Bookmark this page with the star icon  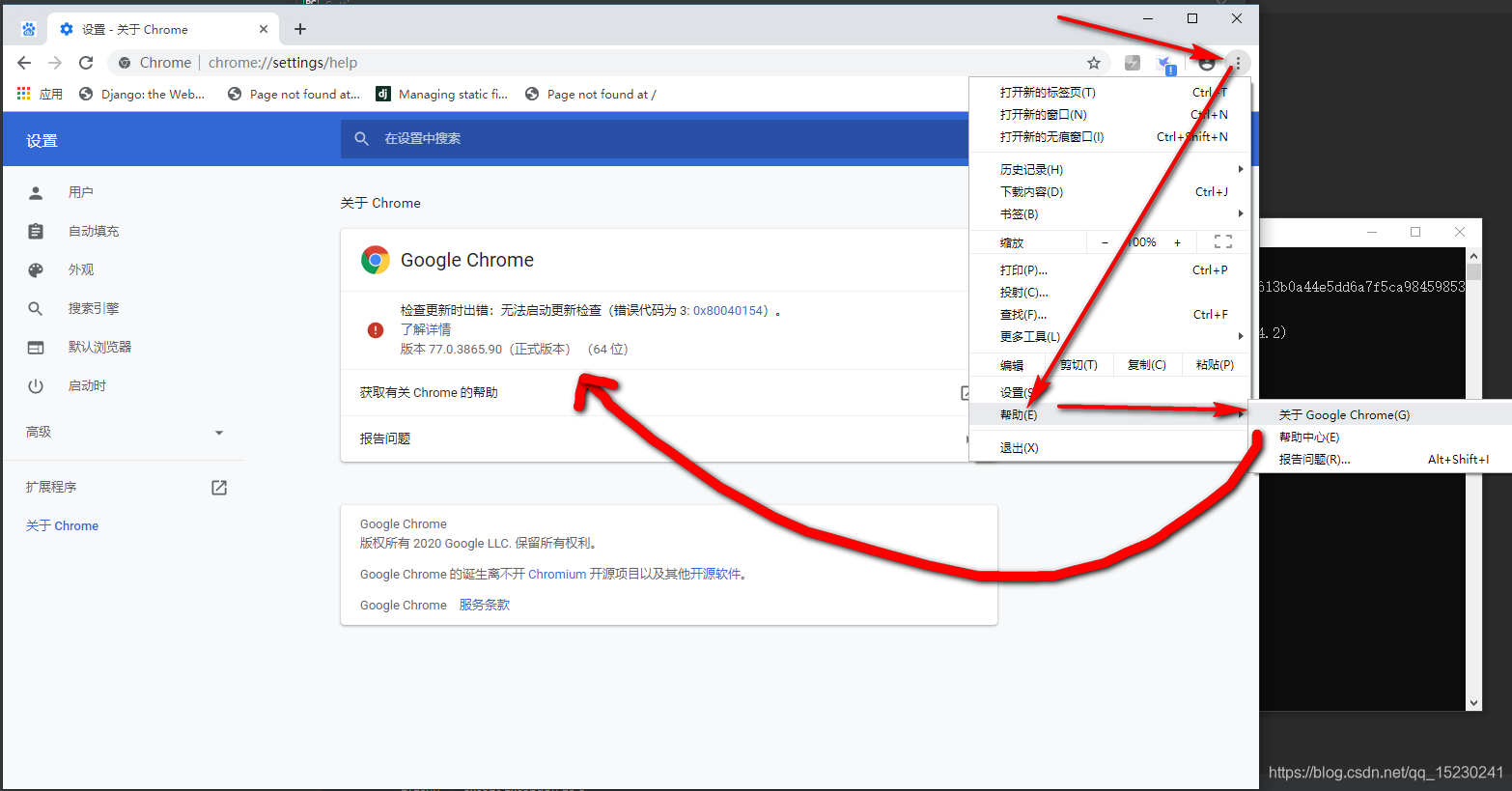click(x=1094, y=63)
